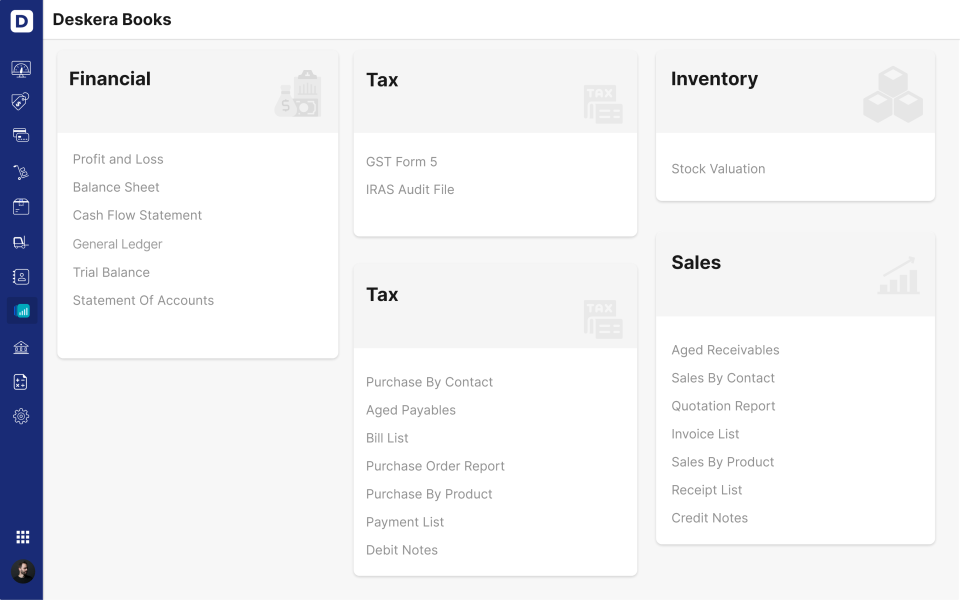Select the credit card icon in sidebar
The height and width of the screenshot is (600, 960).
point(21,135)
